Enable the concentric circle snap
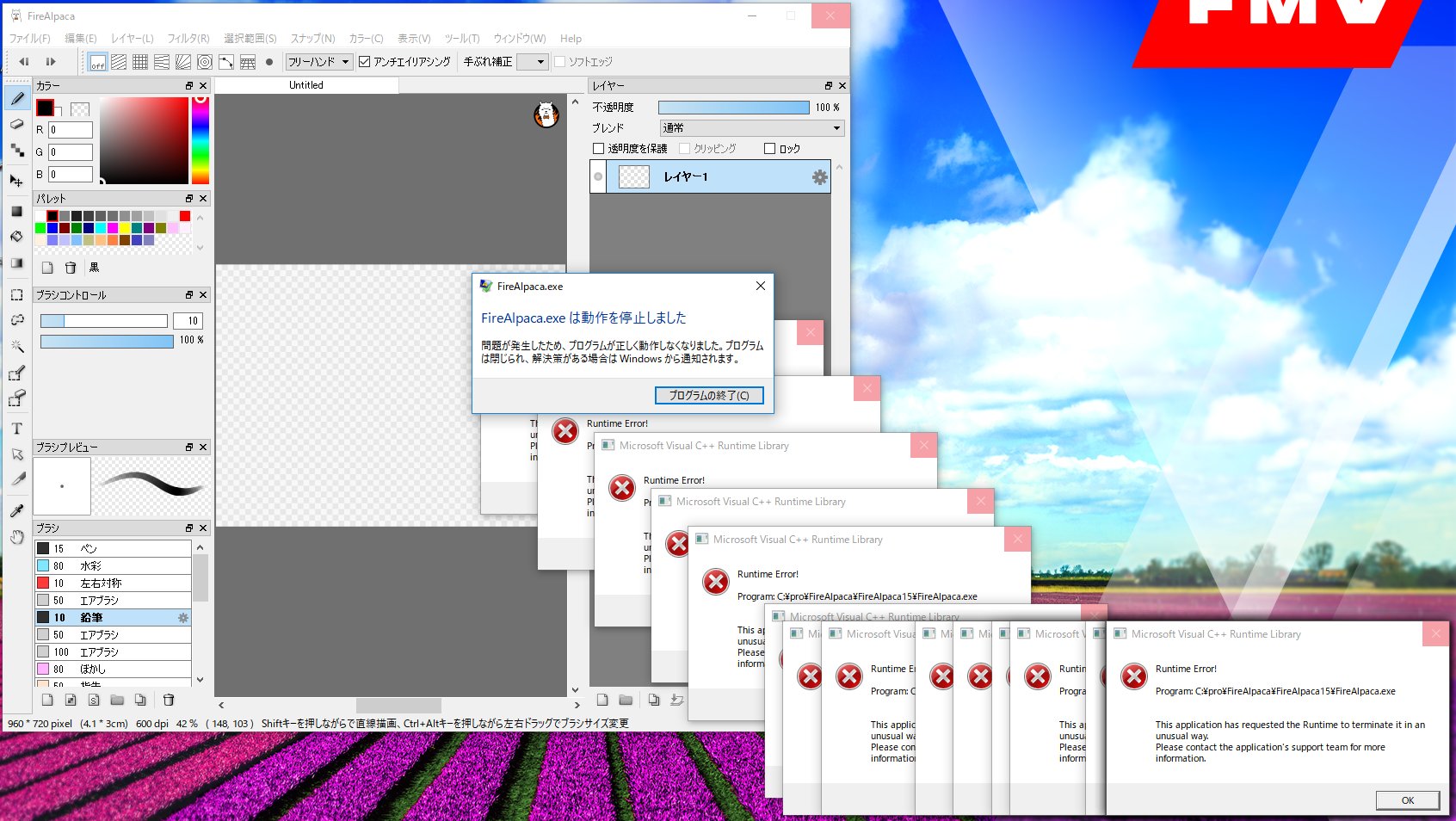Image resolution: width=1456 pixels, height=821 pixels. pyautogui.click(x=205, y=62)
